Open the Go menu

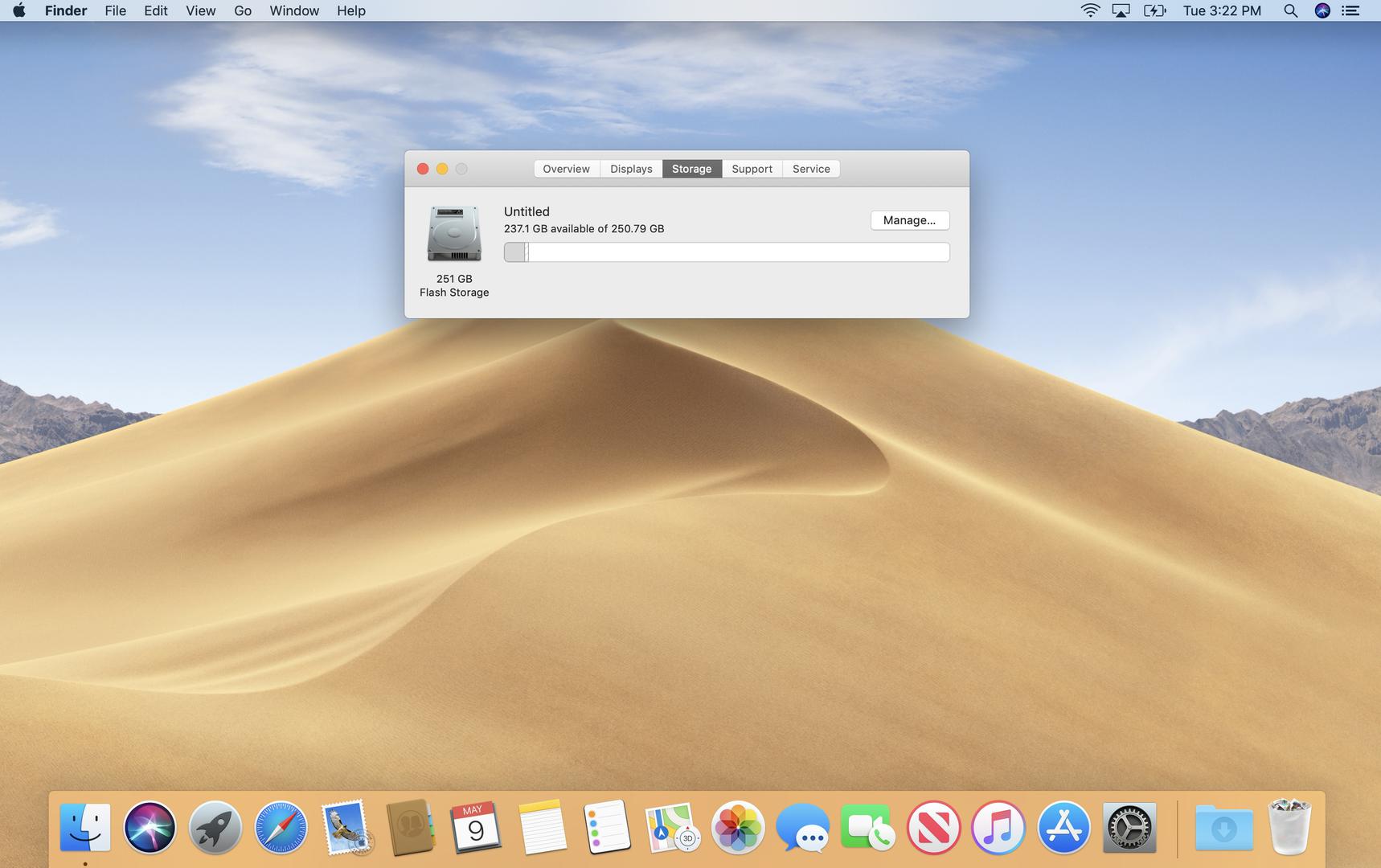[x=242, y=10]
